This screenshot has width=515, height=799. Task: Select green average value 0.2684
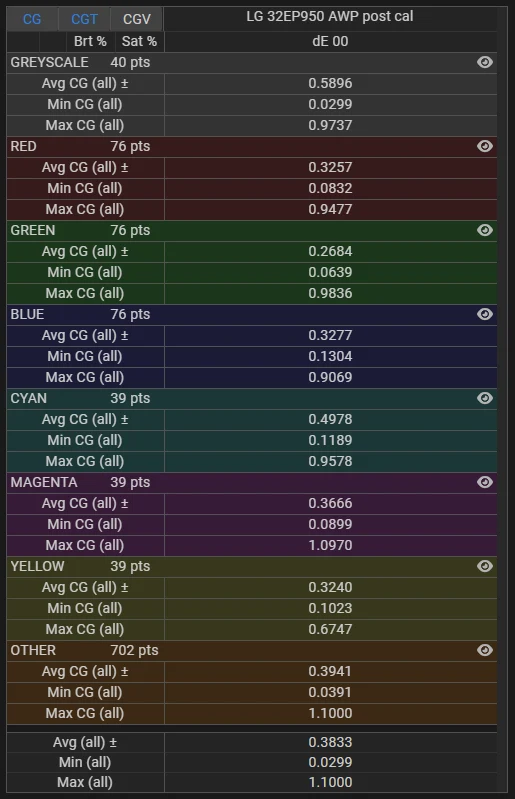click(330, 251)
